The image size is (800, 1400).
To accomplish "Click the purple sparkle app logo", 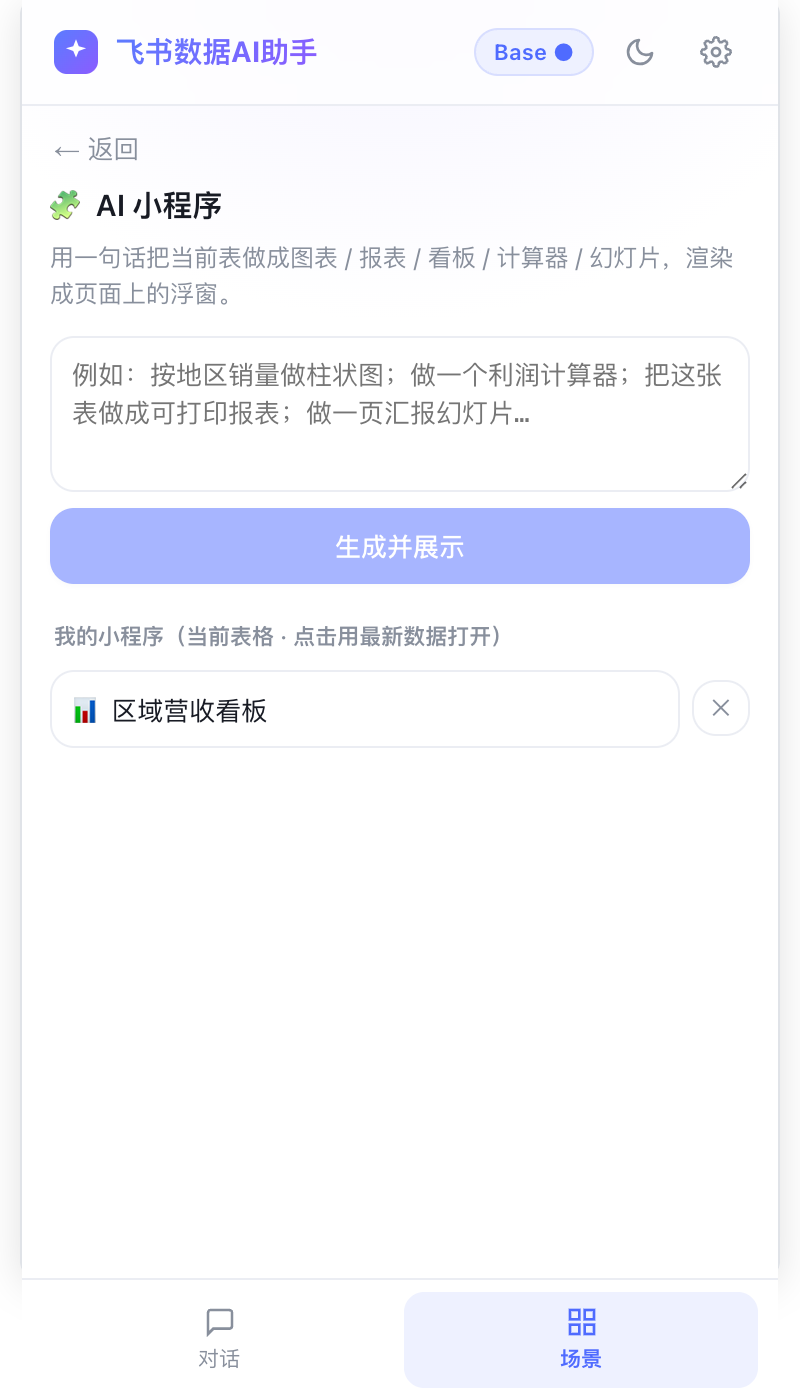I will (76, 52).
